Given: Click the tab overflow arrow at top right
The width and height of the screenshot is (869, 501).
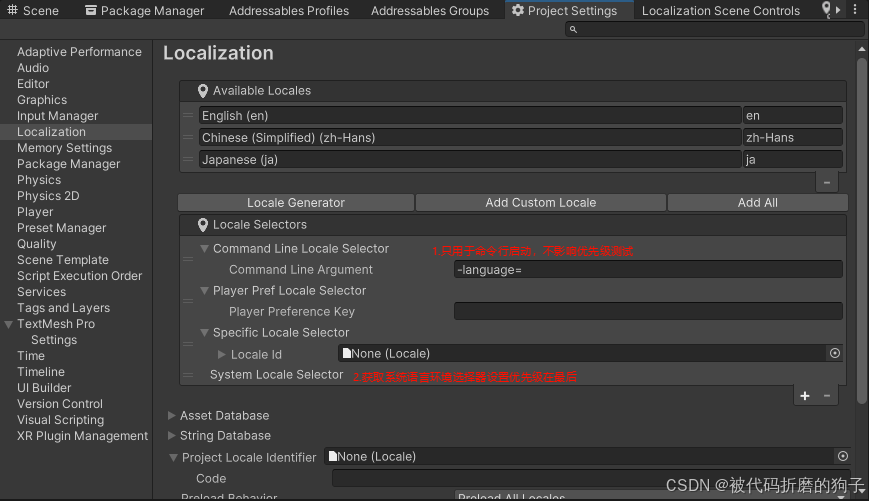Looking at the screenshot, I should pos(838,10).
